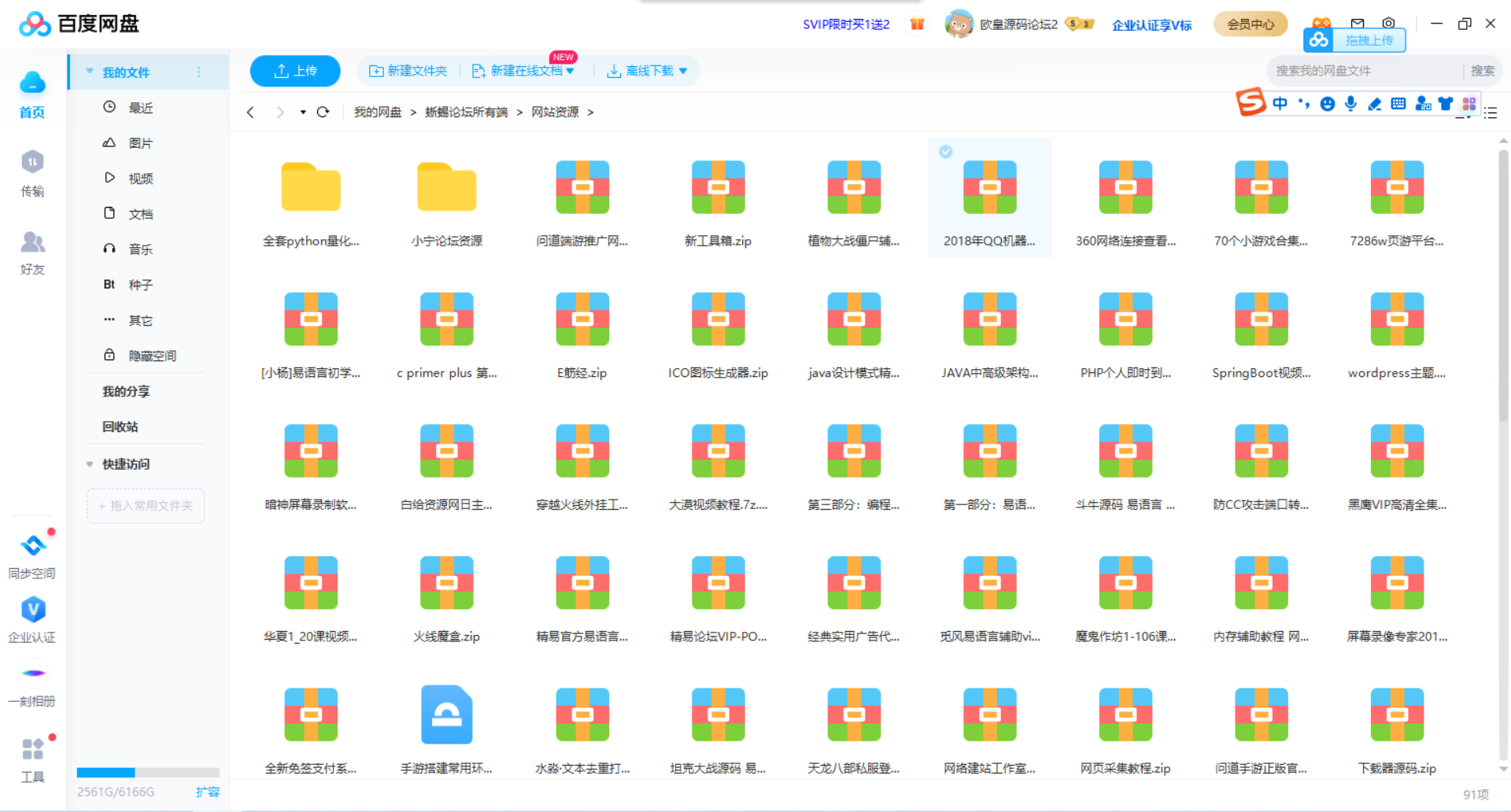This screenshot has width=1511, height=812.
Task: Click 新建文件夹 new folder
Action: point(408,71)
